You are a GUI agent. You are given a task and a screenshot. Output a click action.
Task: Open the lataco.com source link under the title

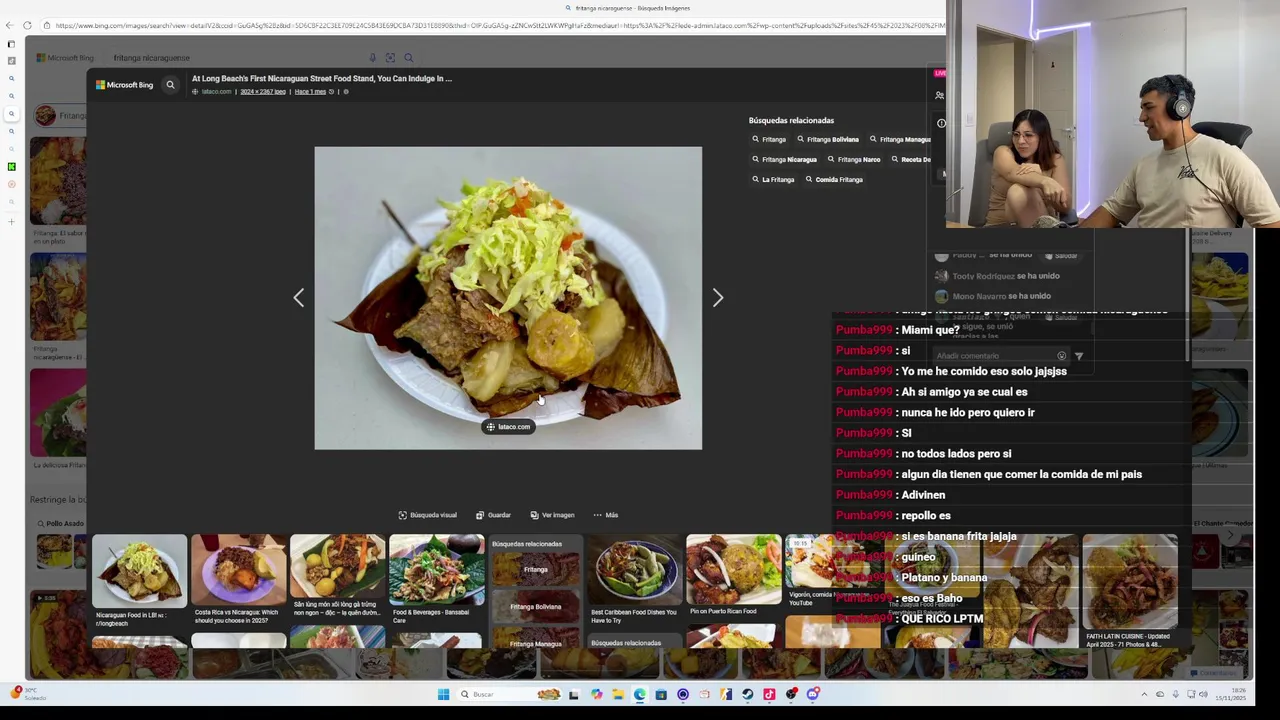click(216, 92)
